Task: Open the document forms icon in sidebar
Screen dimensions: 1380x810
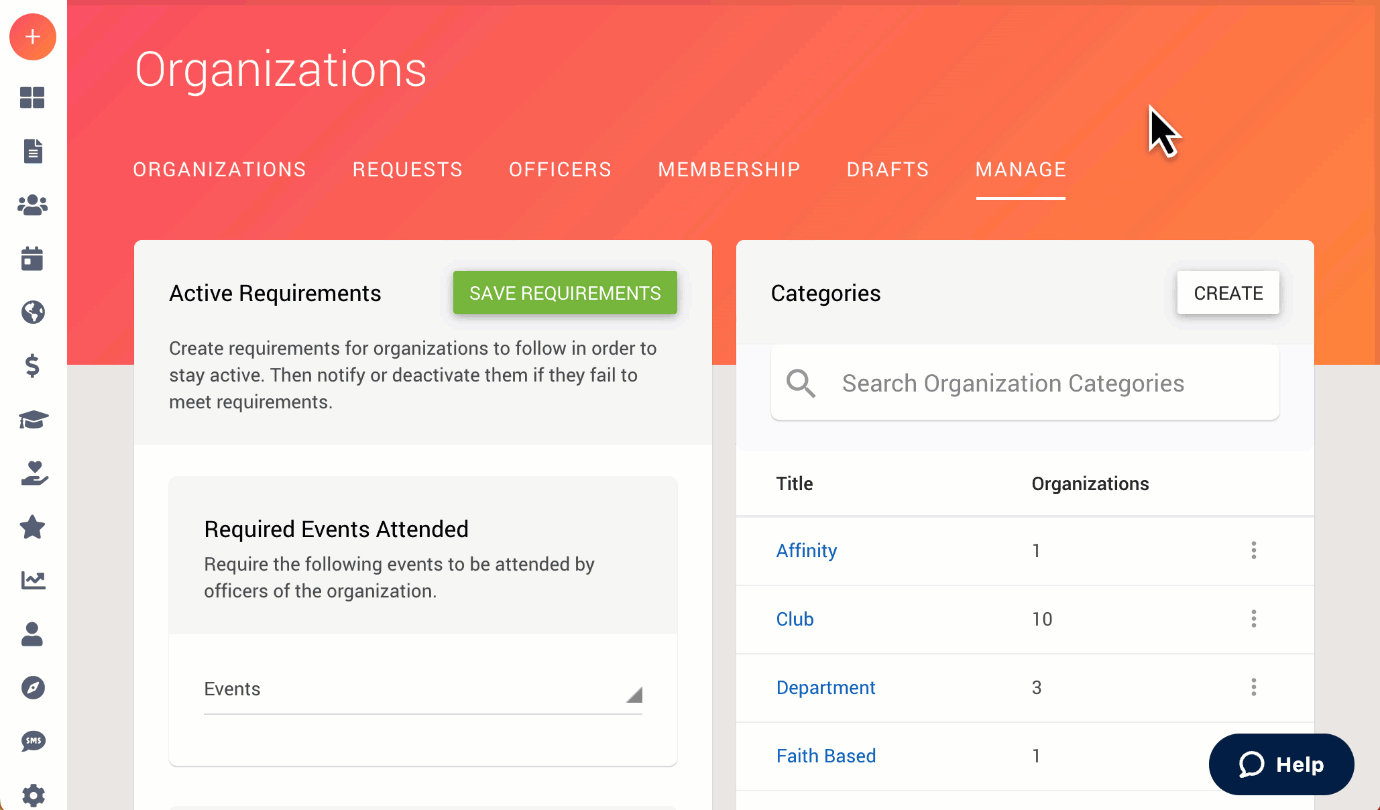Action: [33, 151]
